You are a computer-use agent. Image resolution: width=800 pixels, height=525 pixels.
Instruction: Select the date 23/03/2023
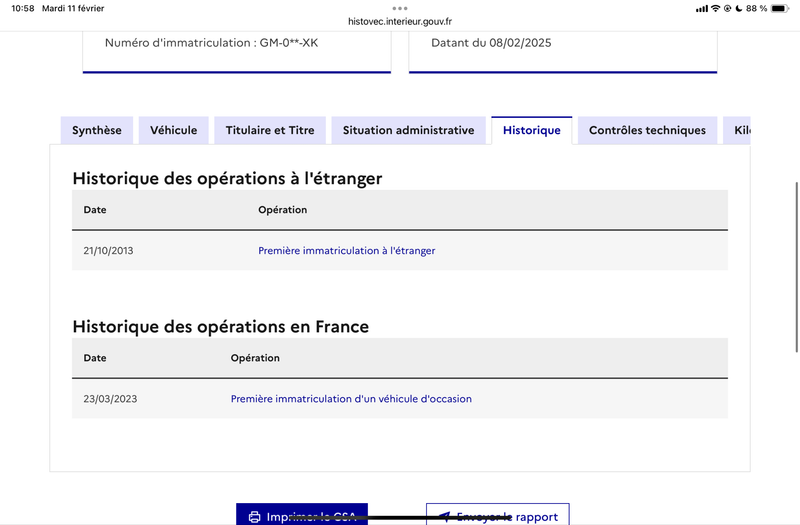point(110,399)
